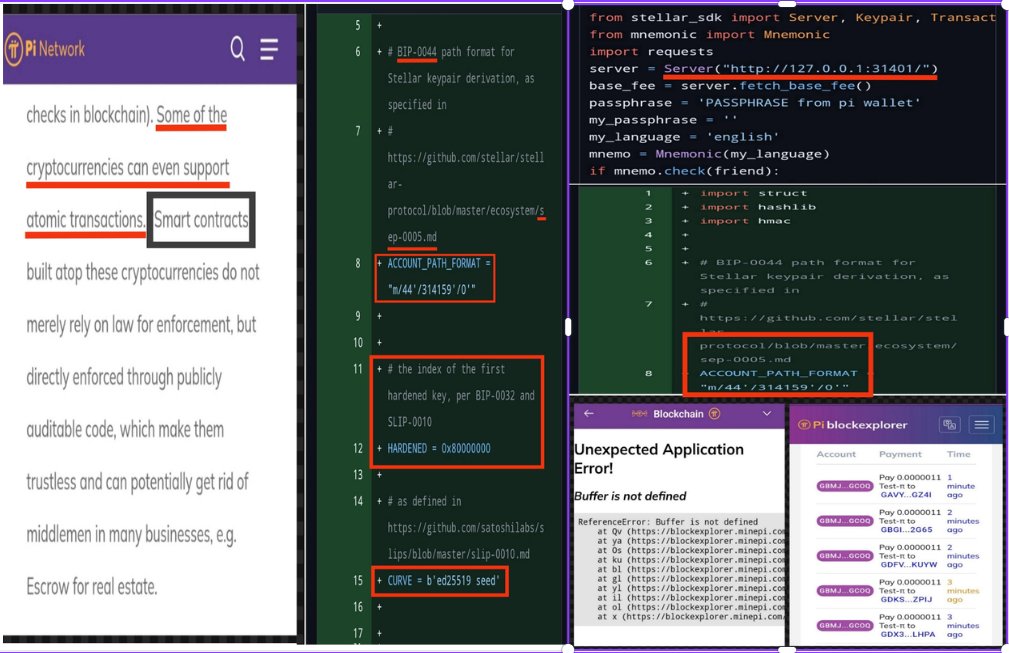Click the 'at Qv' stack trace line
This screenshot has height=653, width=1009.
(691, 531)
